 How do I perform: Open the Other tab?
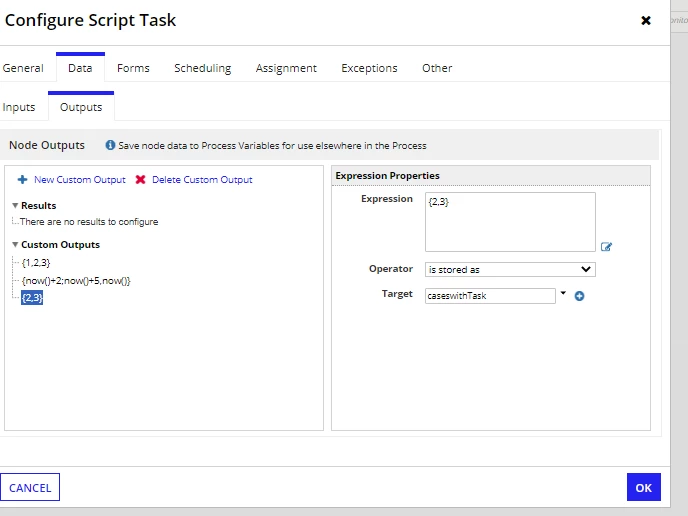coord(437,68)
